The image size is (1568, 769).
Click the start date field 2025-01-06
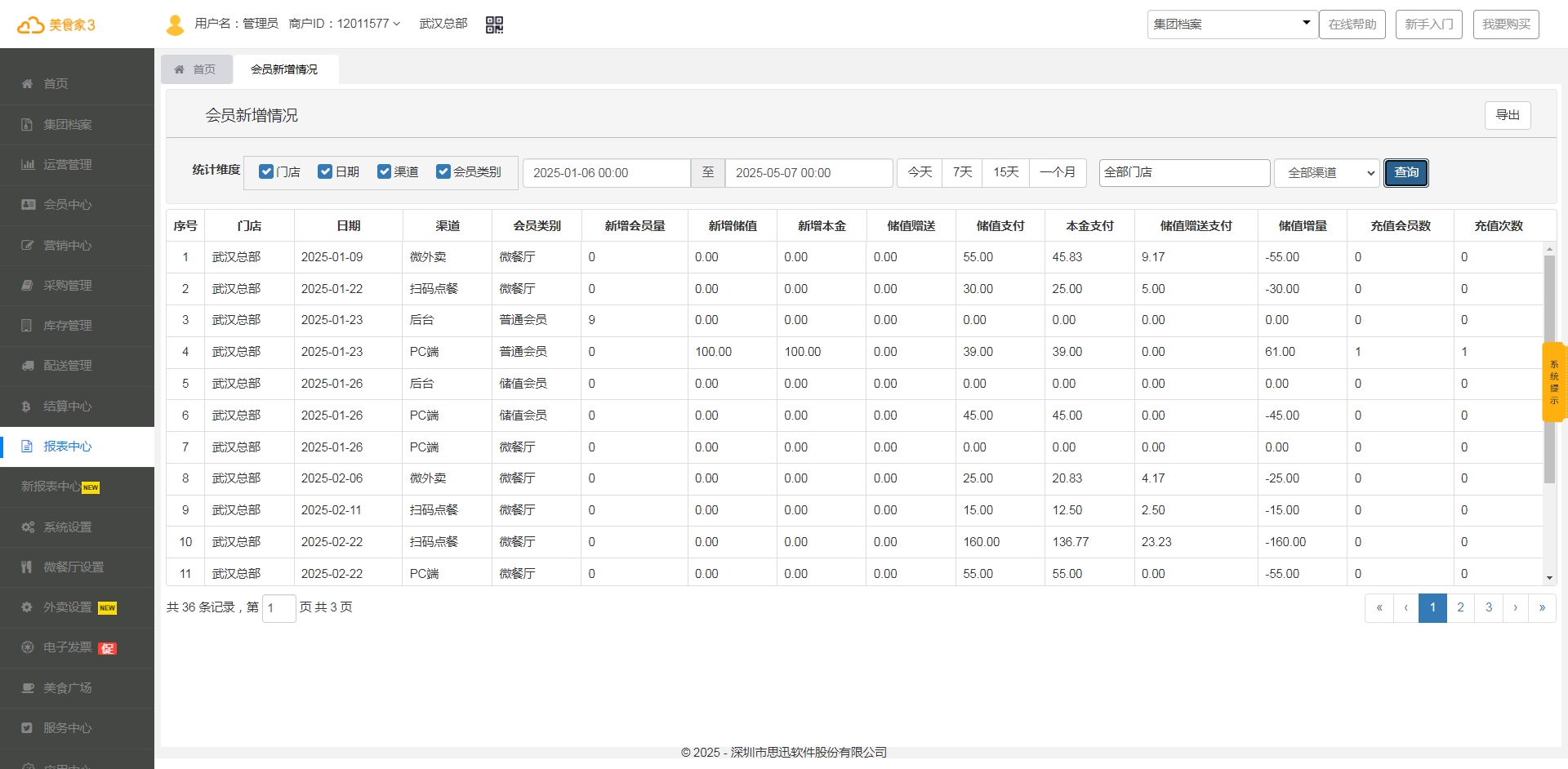(x=607, y=173)
